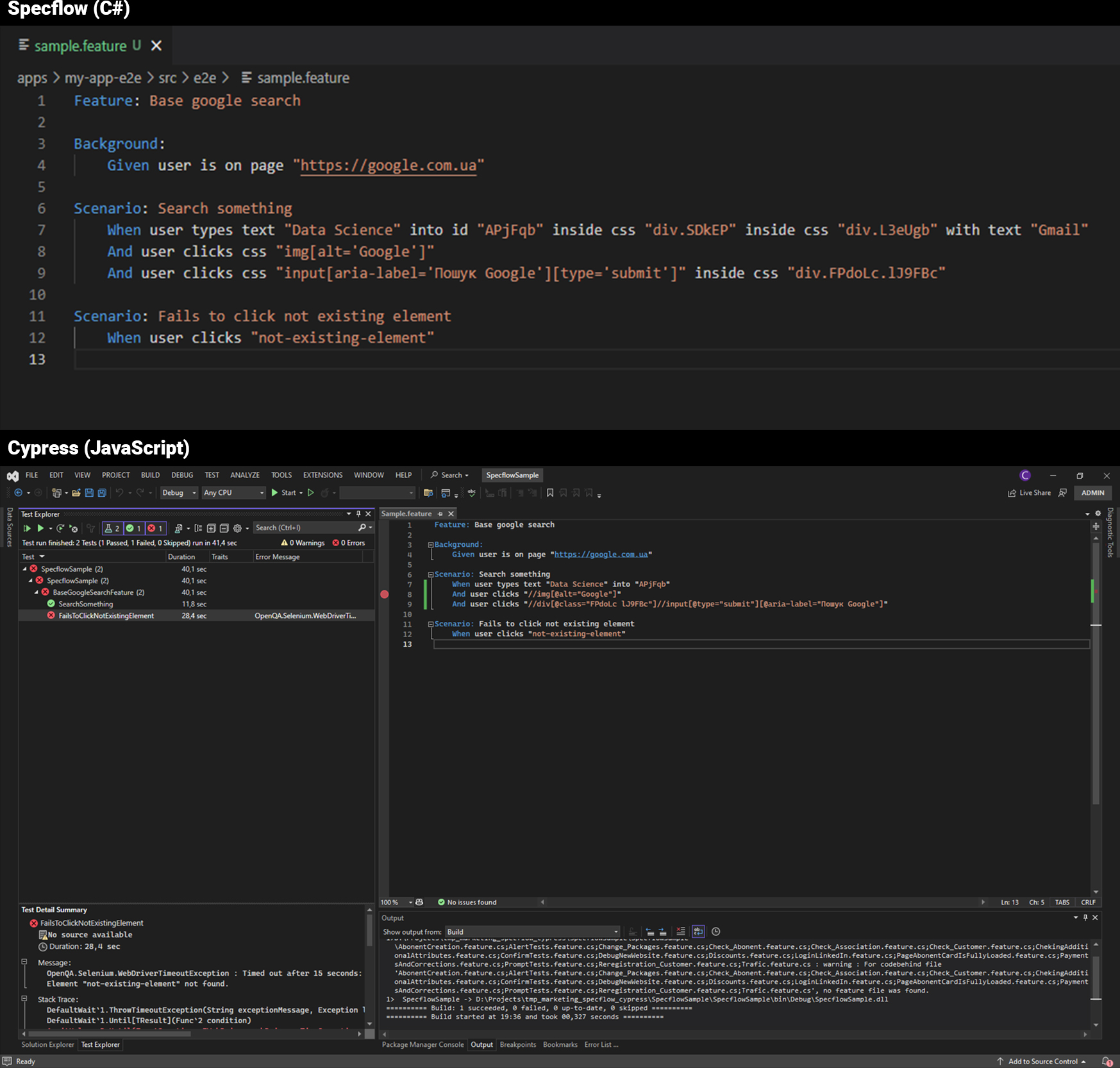Image resolution: width=1120 pixels, height=1068 pixels.
Task: Click the Open File folder icon in toolbar
Action: pyautogui.click(x=76, y=493)
